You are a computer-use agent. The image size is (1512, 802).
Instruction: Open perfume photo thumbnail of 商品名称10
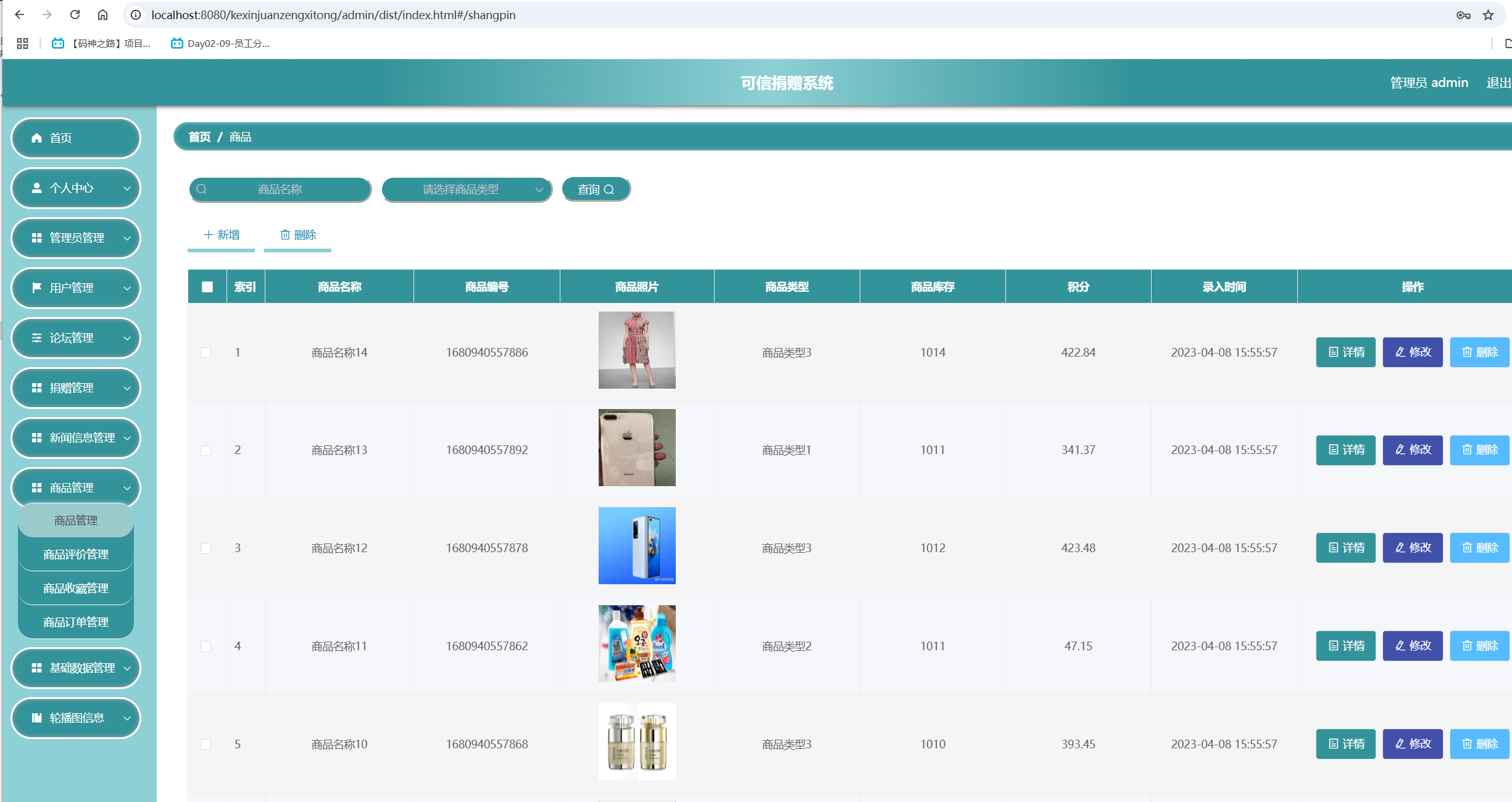coord(637,742)
